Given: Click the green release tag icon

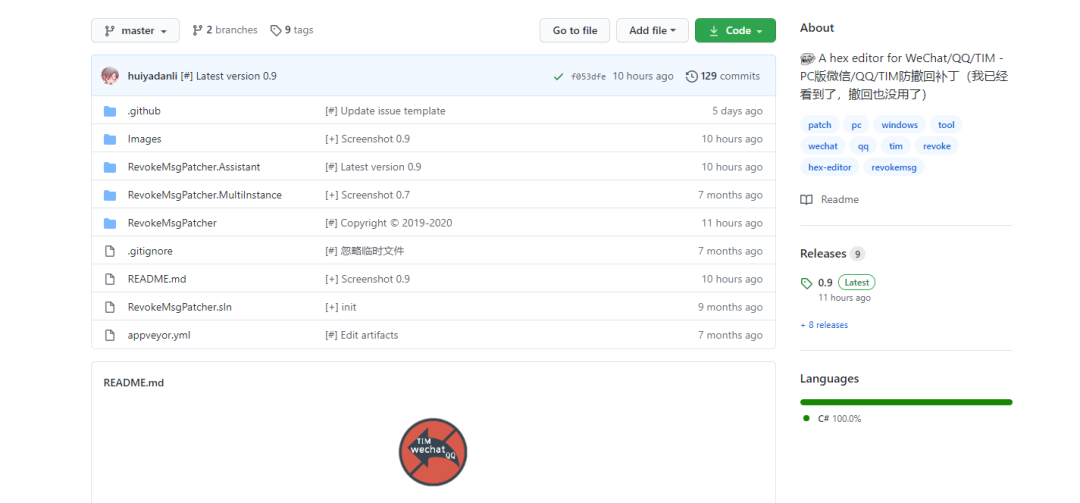Looking at the screenshot, I should (x=806, y=283).
